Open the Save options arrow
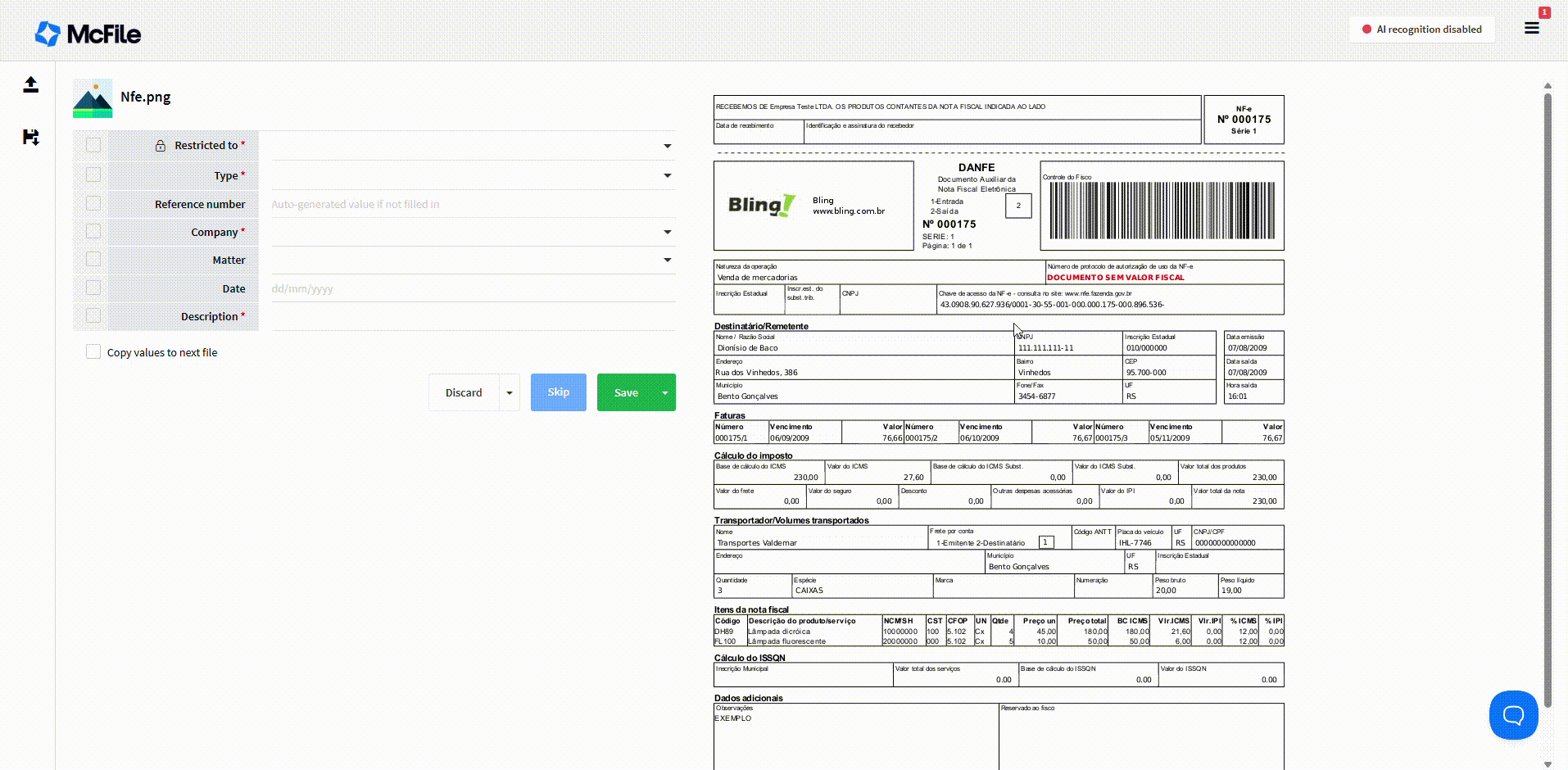The width and height of the screenshot is (1568, 770). [664, 393]
